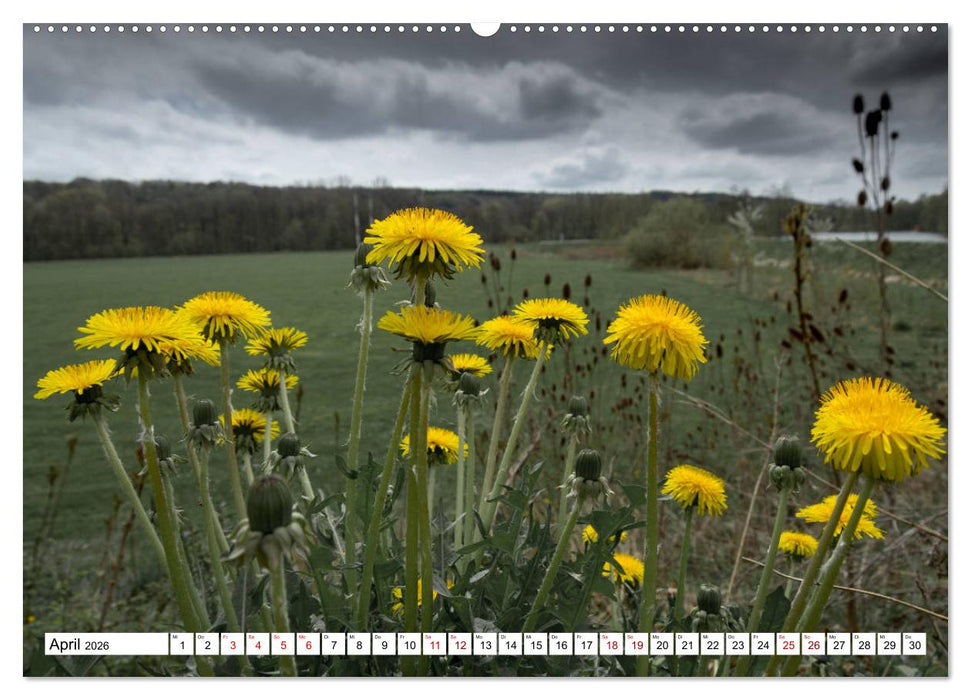Screen dimensions: 971x700
Task: Select the mid-month date 15
Action: tap(535, 647)
